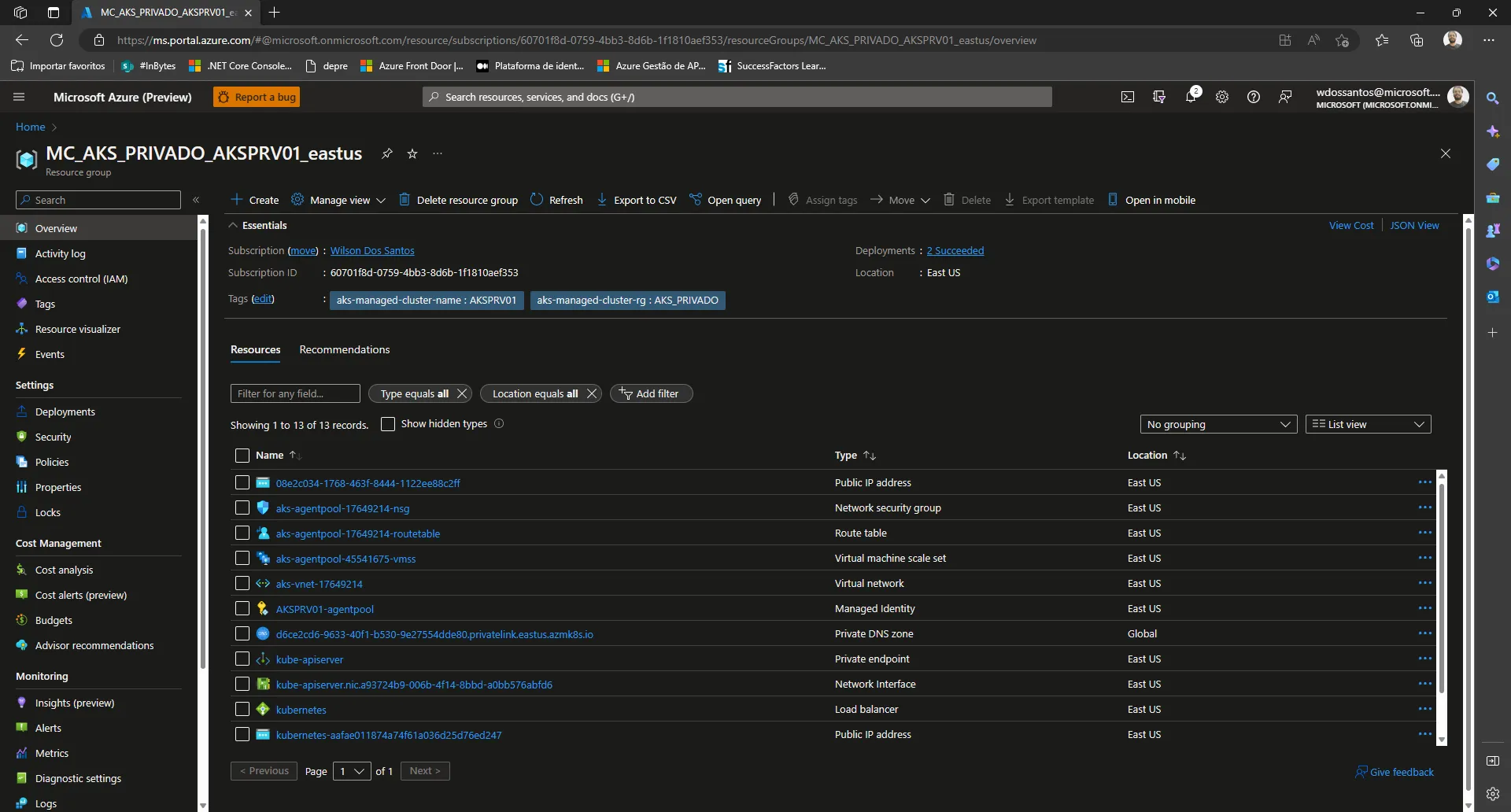Open Edge favorites star icon
Viewport: 1511px width, 812px height.
point(1382,40)
